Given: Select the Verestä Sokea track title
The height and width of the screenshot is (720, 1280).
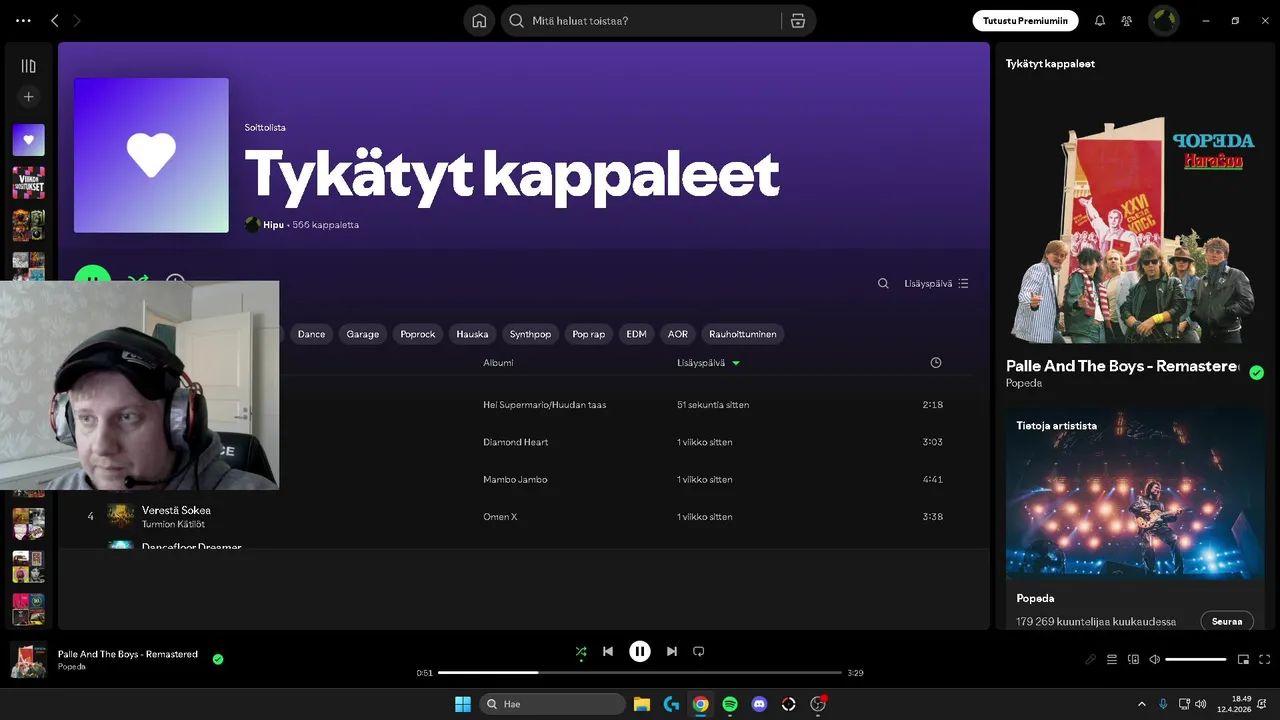Looking at the screenshot, I should click(176, 510).
